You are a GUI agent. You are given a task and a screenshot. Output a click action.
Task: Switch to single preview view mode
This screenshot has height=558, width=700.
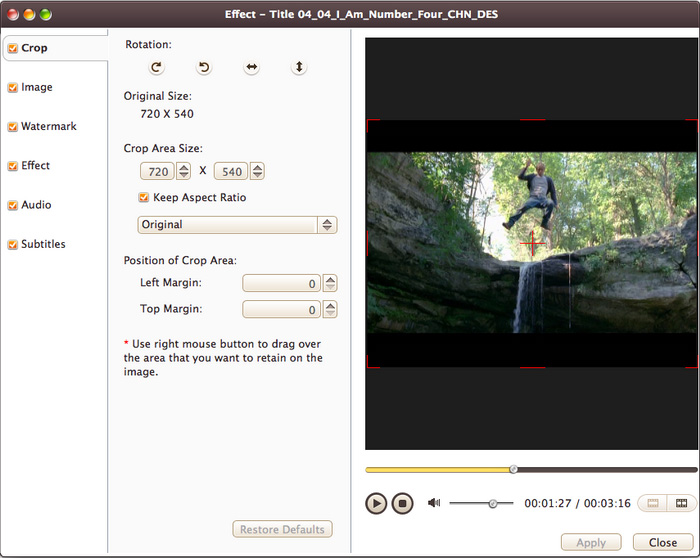[653, 503]
